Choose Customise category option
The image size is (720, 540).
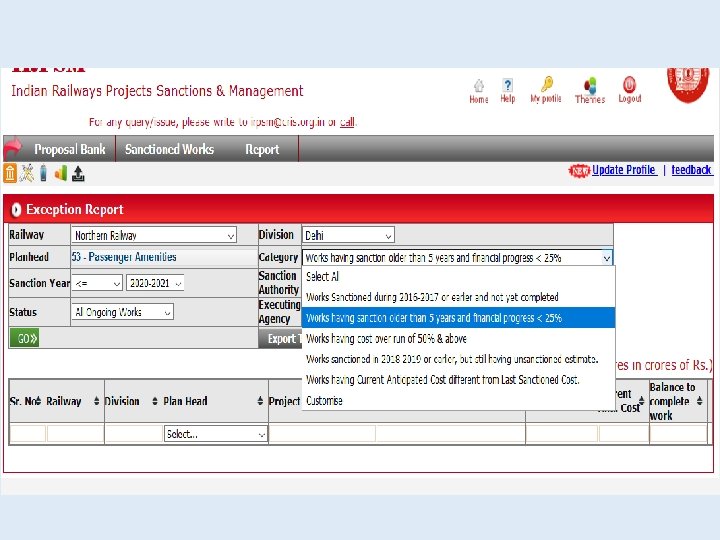458,400
